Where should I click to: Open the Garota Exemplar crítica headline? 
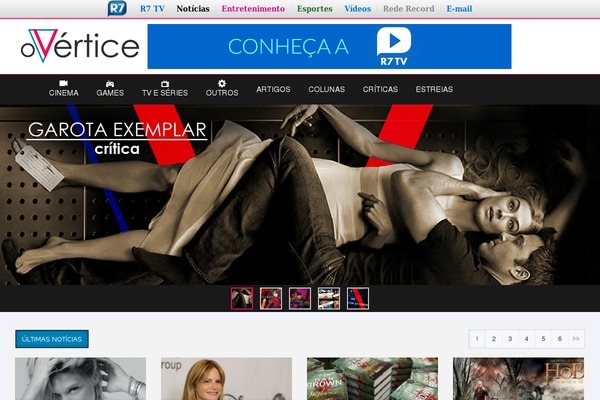(x=117, y=139)
